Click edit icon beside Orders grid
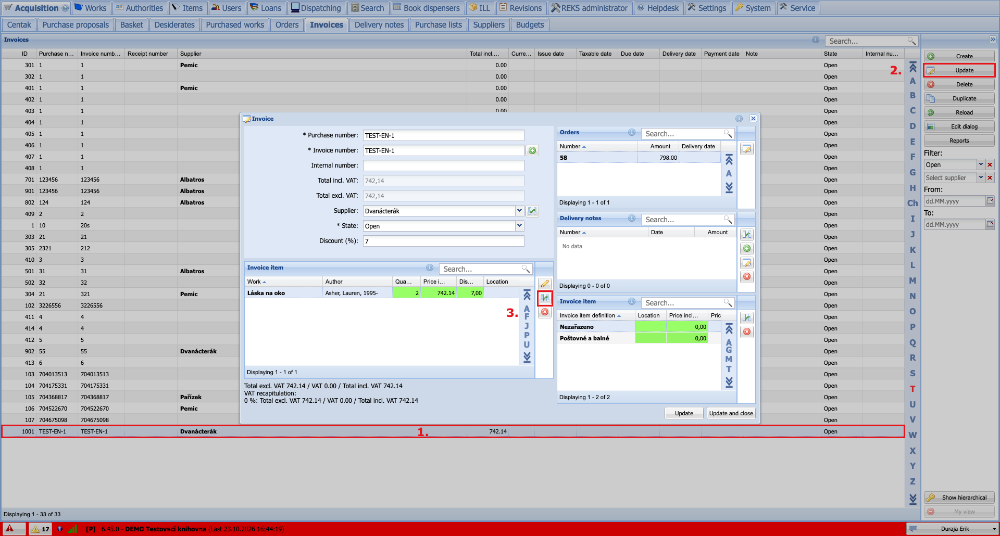This screenshot has width=1000, height=536. tap(747, 149)
